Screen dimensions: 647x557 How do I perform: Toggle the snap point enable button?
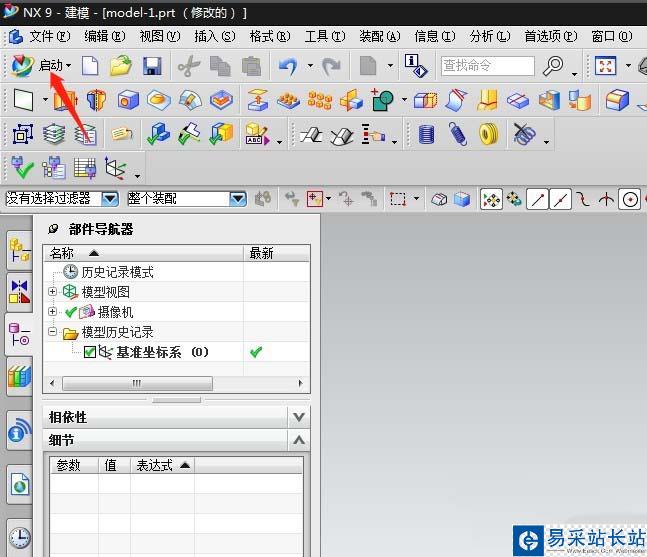pos(491,199)
